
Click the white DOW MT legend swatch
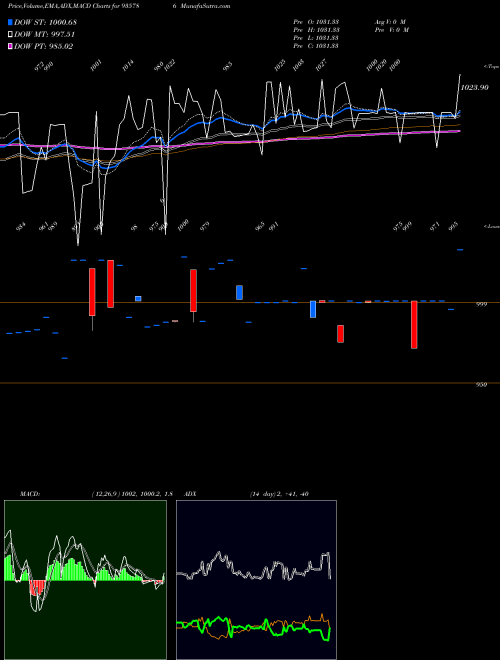point(10,34)
